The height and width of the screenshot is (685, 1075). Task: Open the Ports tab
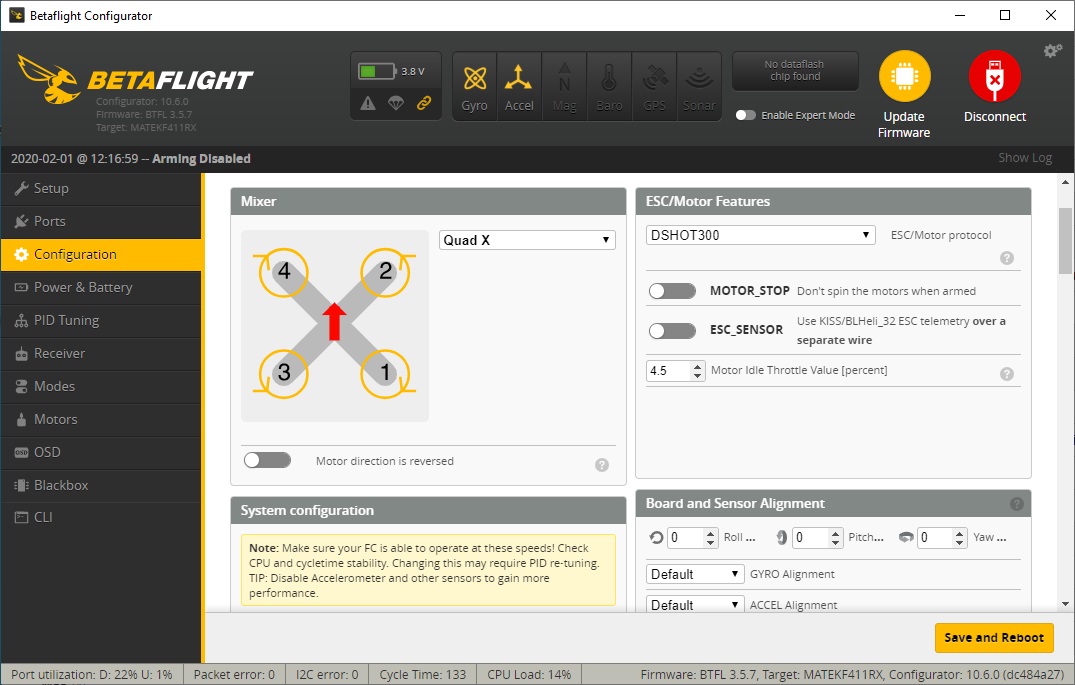click(x=101, y=221)
